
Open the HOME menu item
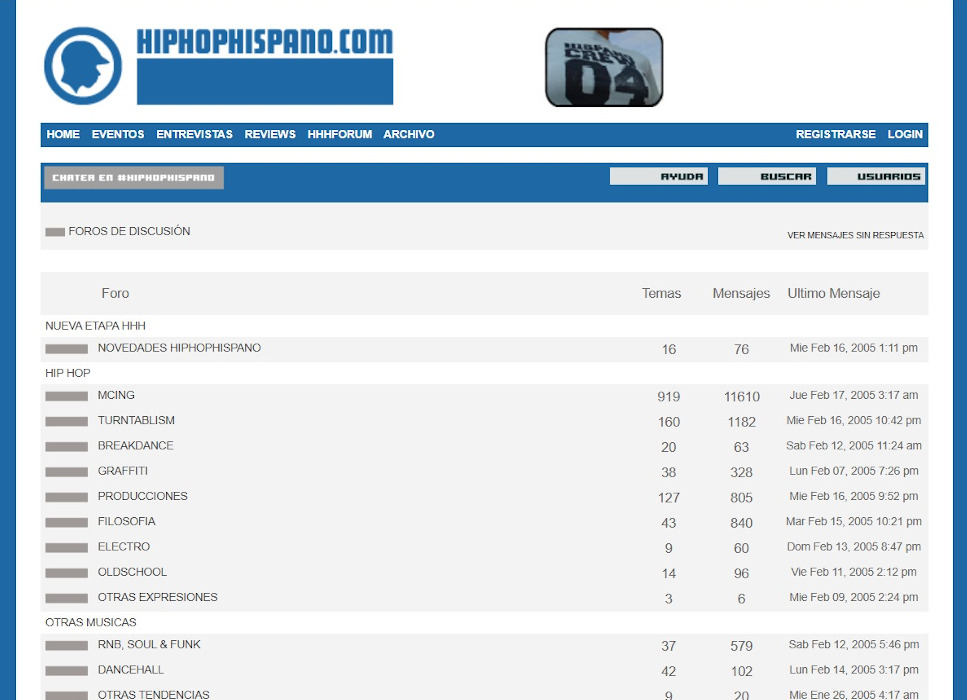tap(63, 134)
